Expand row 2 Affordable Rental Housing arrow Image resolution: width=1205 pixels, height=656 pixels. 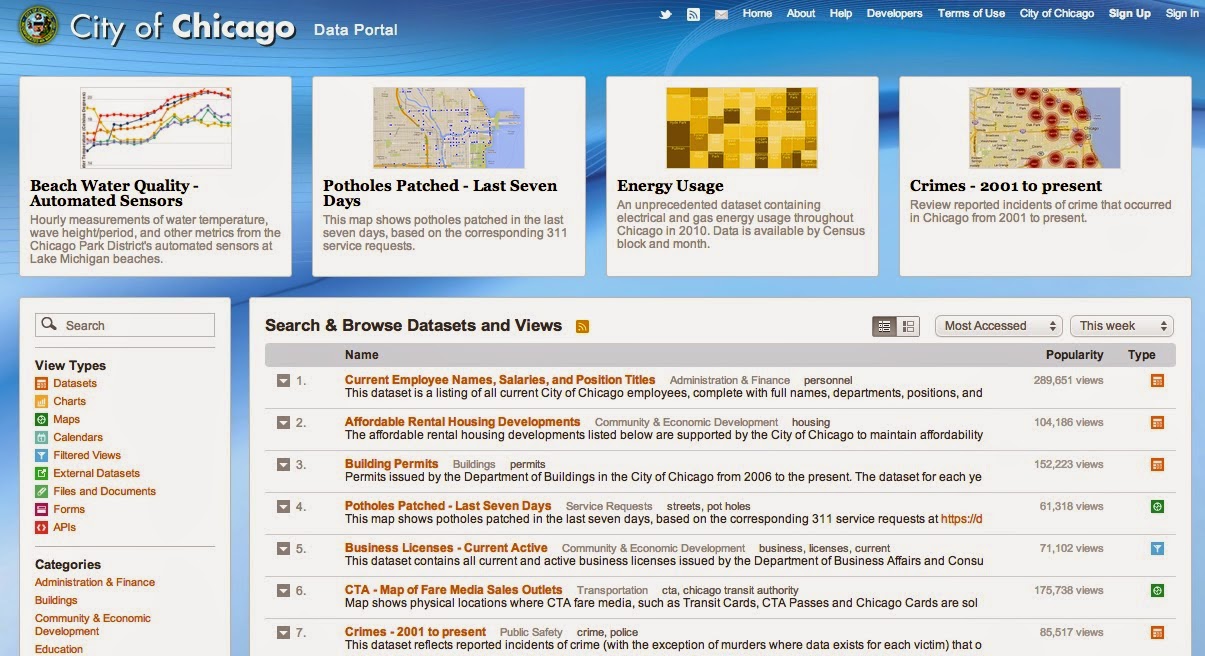[x=283, y=423]
